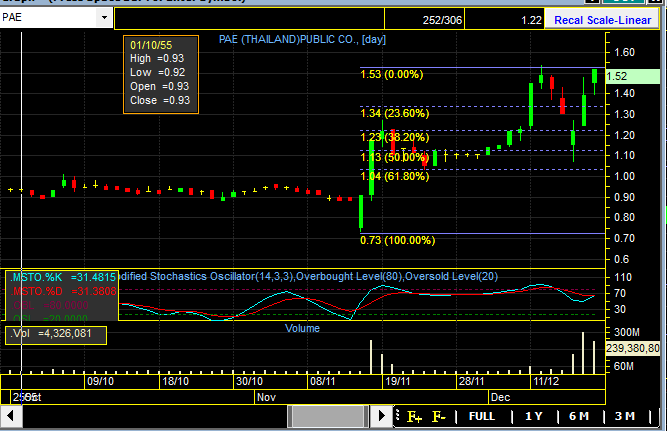The image size is (667, 431).
Task: Click the PAE symbol input field
Action: pos(49,18)
